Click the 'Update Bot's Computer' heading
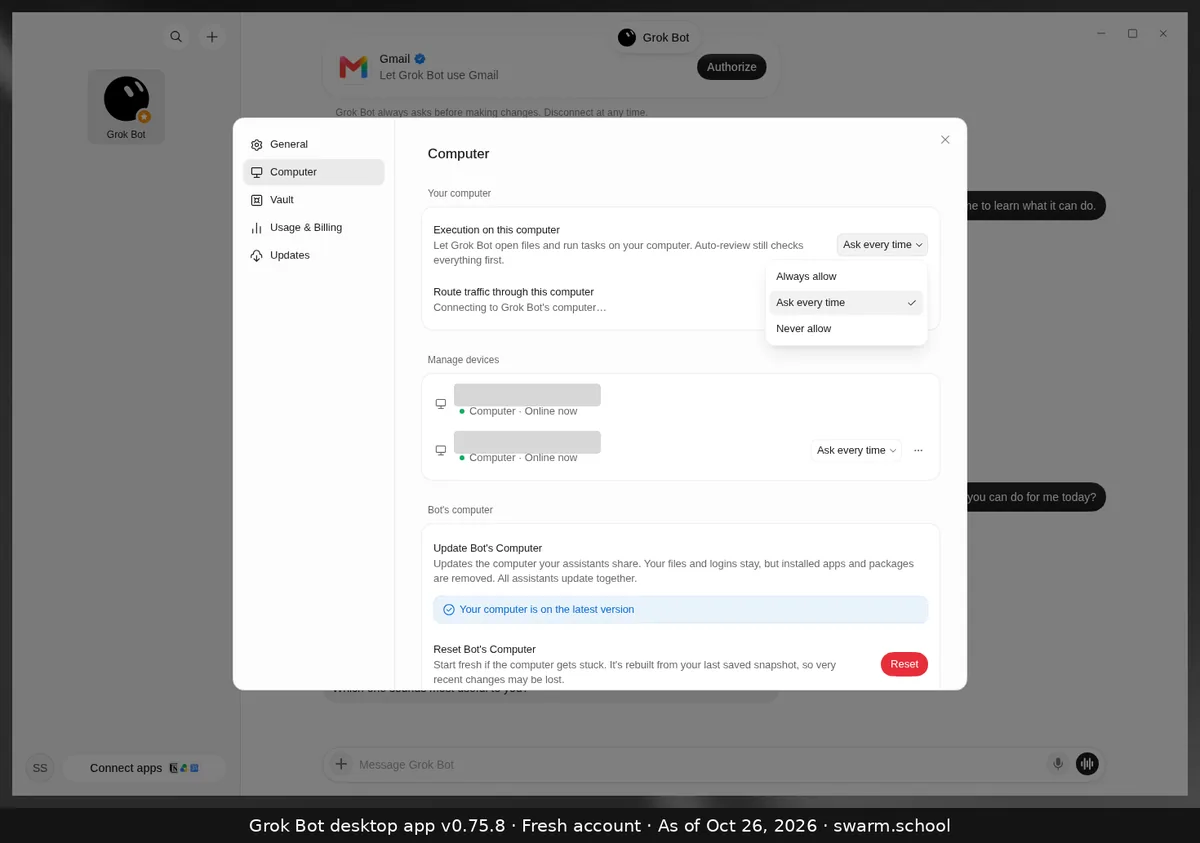The height and width of the screenshot is (843, 1200). pos(488,548)
